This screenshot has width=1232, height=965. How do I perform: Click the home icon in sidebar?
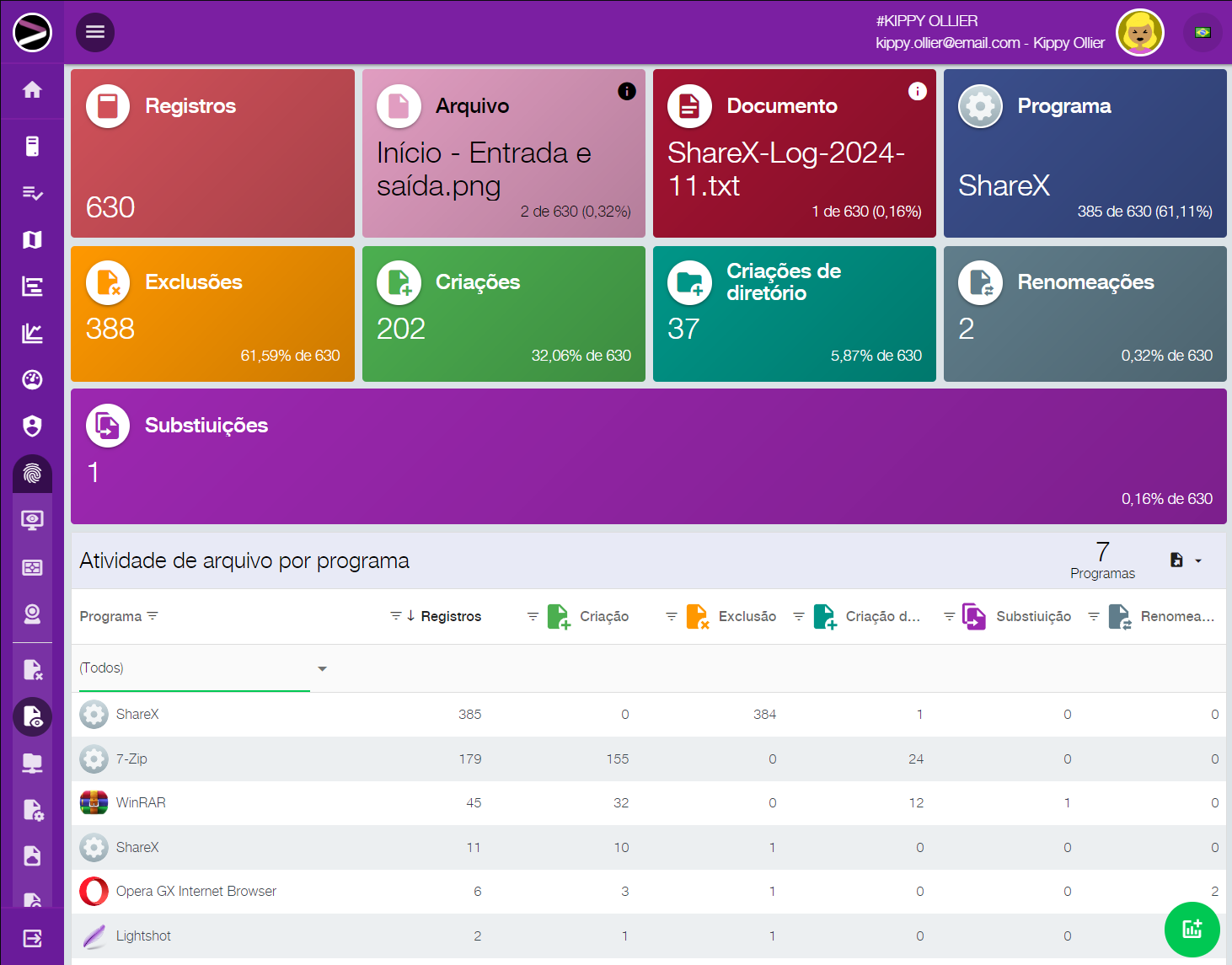[32, 90]
